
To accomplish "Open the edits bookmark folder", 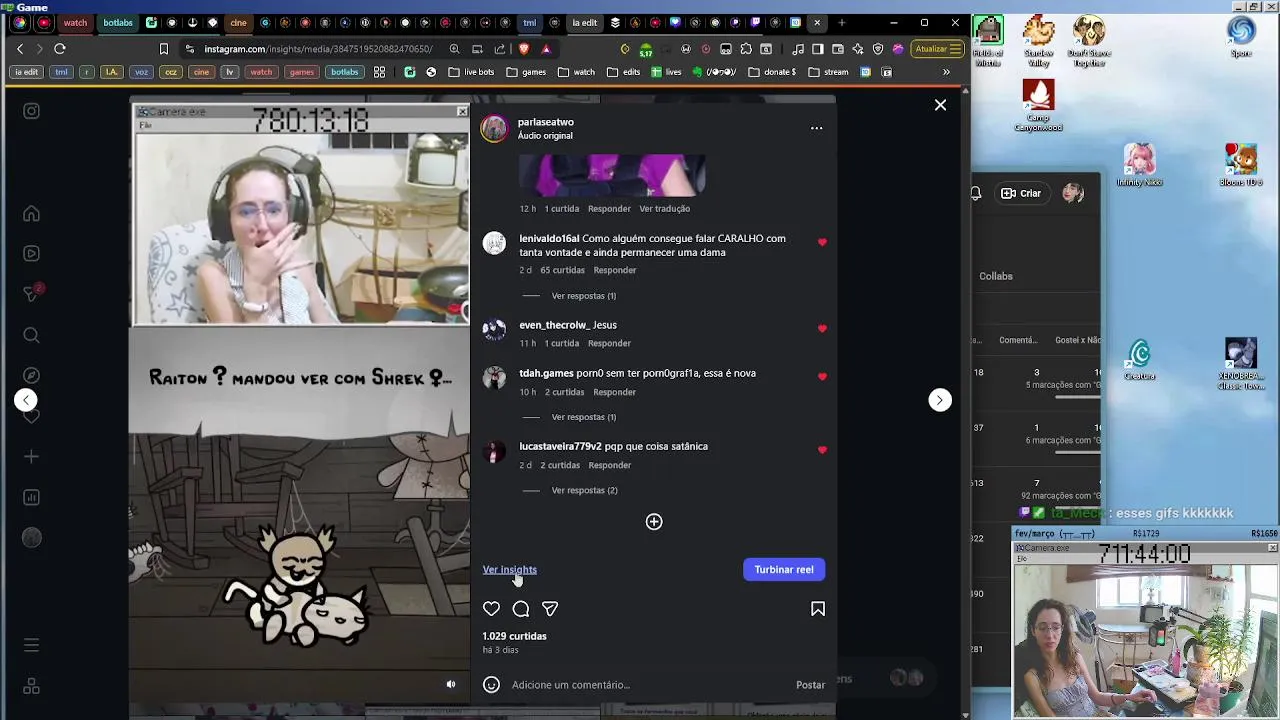I will click(x=623, y=72).
